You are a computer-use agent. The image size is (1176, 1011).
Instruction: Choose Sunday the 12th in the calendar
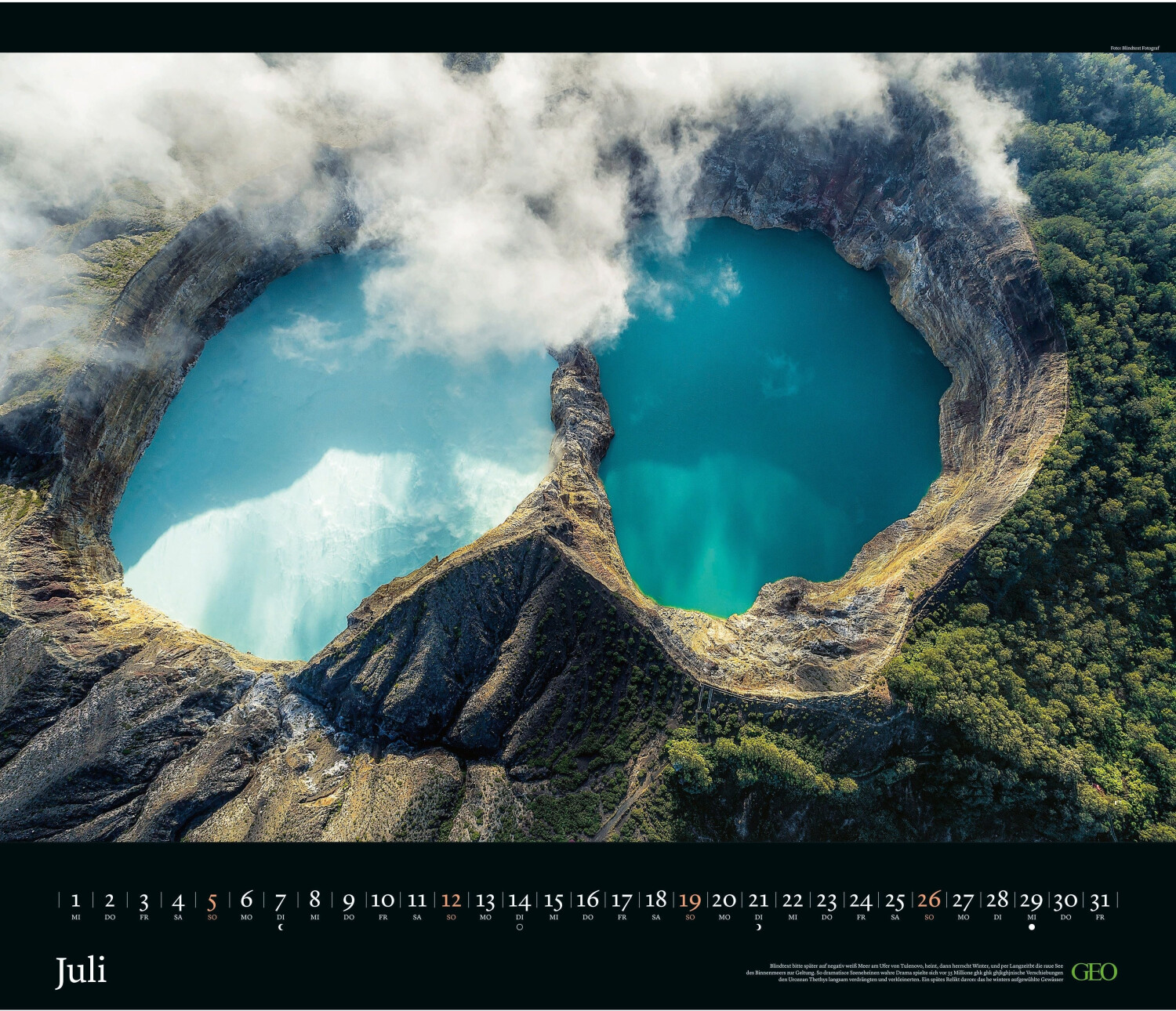pyautogui.click(x=451, y=901)
